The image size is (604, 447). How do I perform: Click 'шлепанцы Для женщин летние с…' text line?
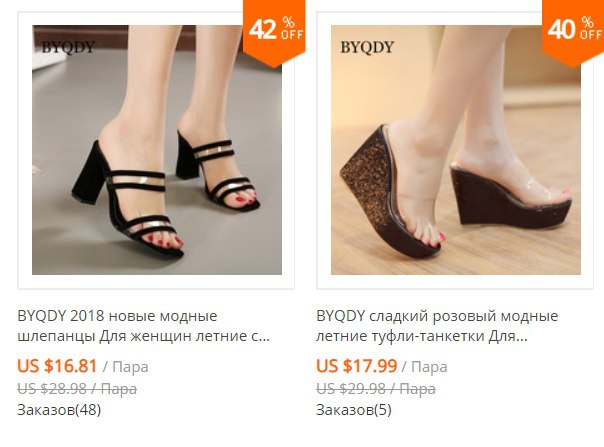coord(144,336)
